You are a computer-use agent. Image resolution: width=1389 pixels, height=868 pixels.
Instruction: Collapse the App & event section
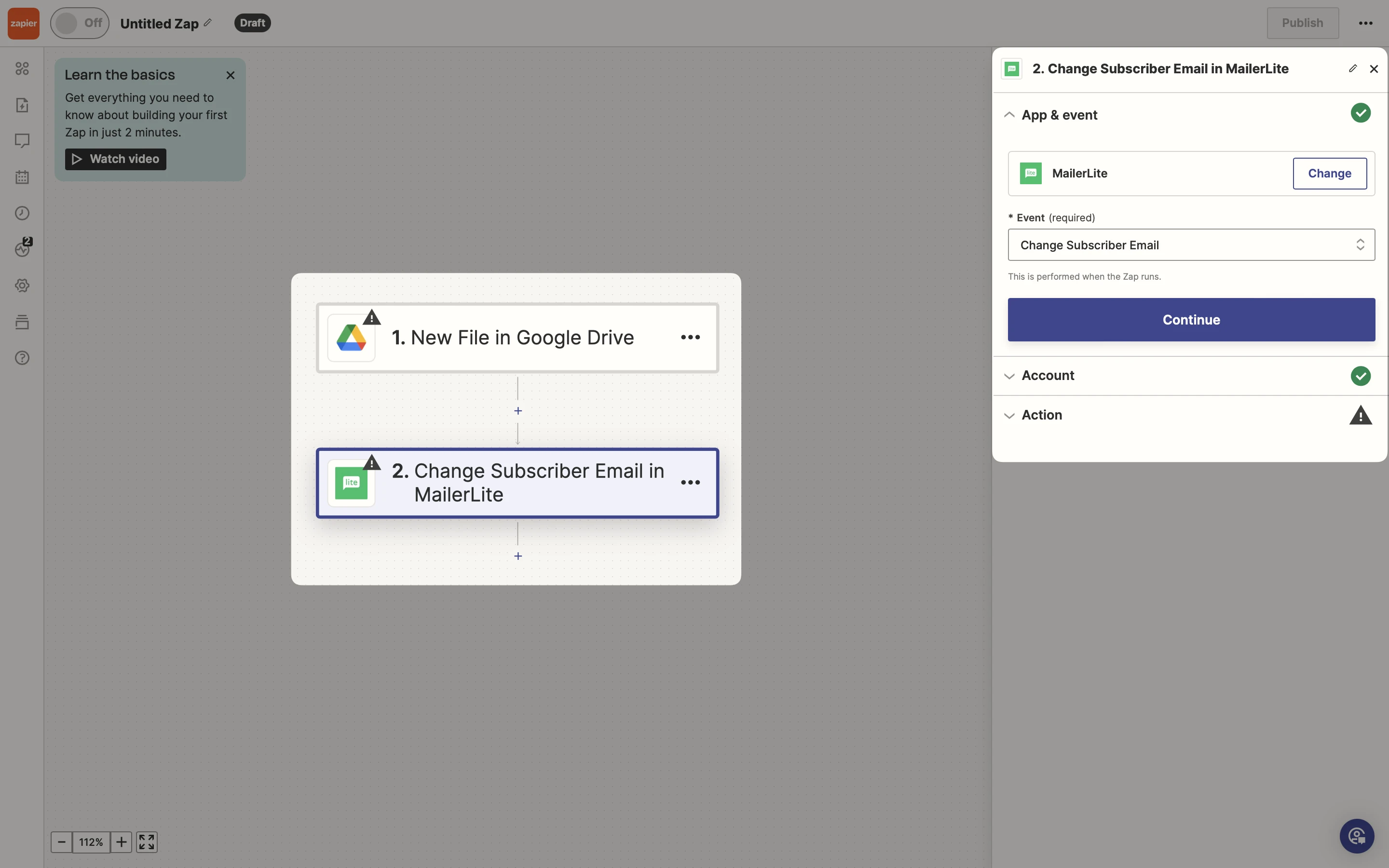coord(1009,115)
